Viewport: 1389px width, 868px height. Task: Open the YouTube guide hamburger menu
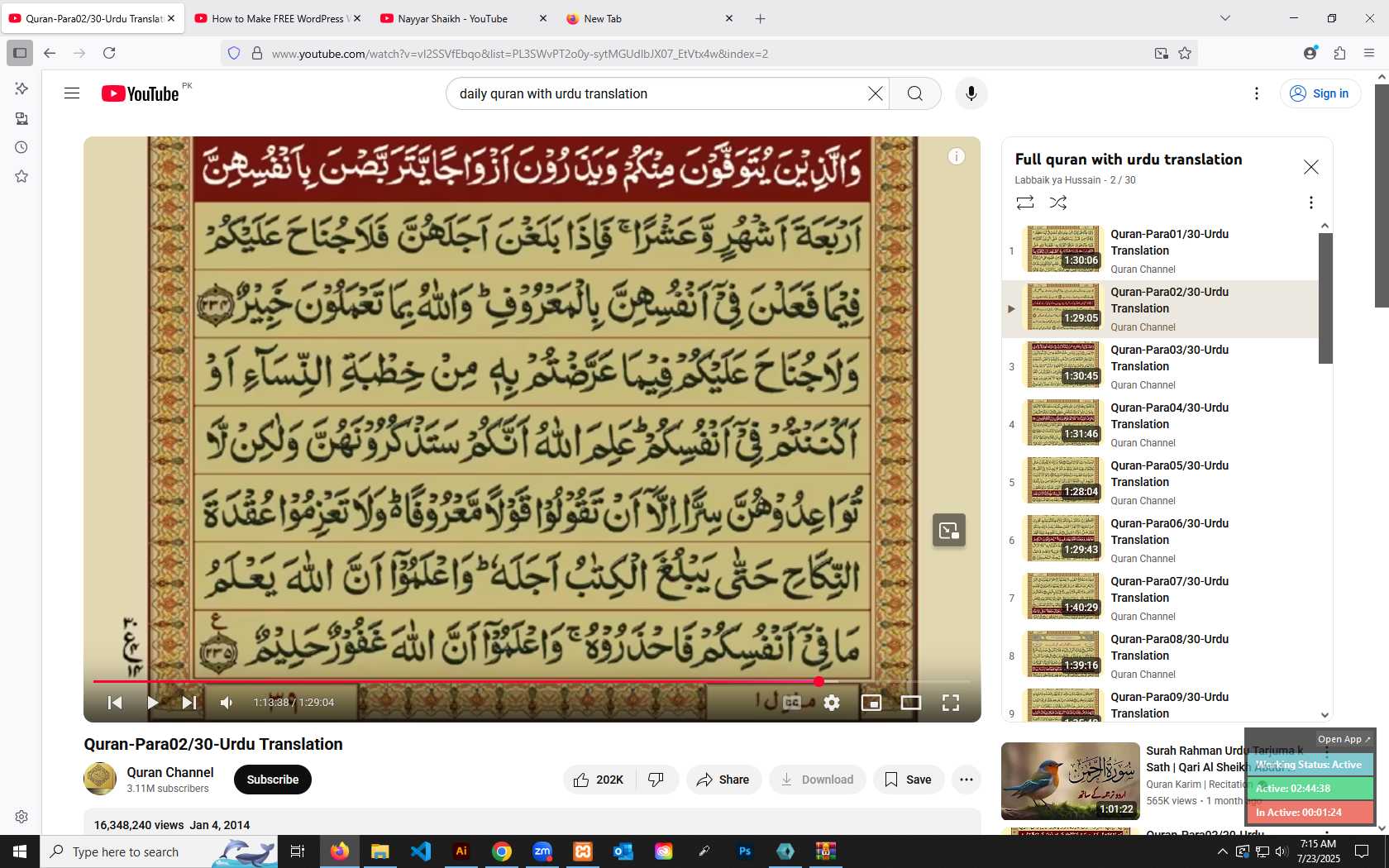(x=72, y=93)
